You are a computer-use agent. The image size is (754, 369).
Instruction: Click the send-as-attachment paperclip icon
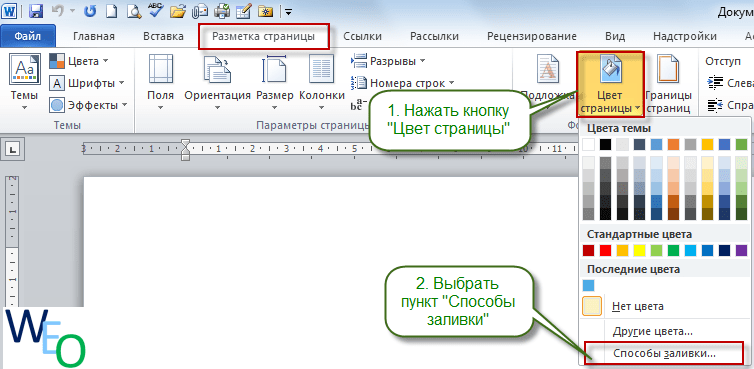[x=200, y=10]
